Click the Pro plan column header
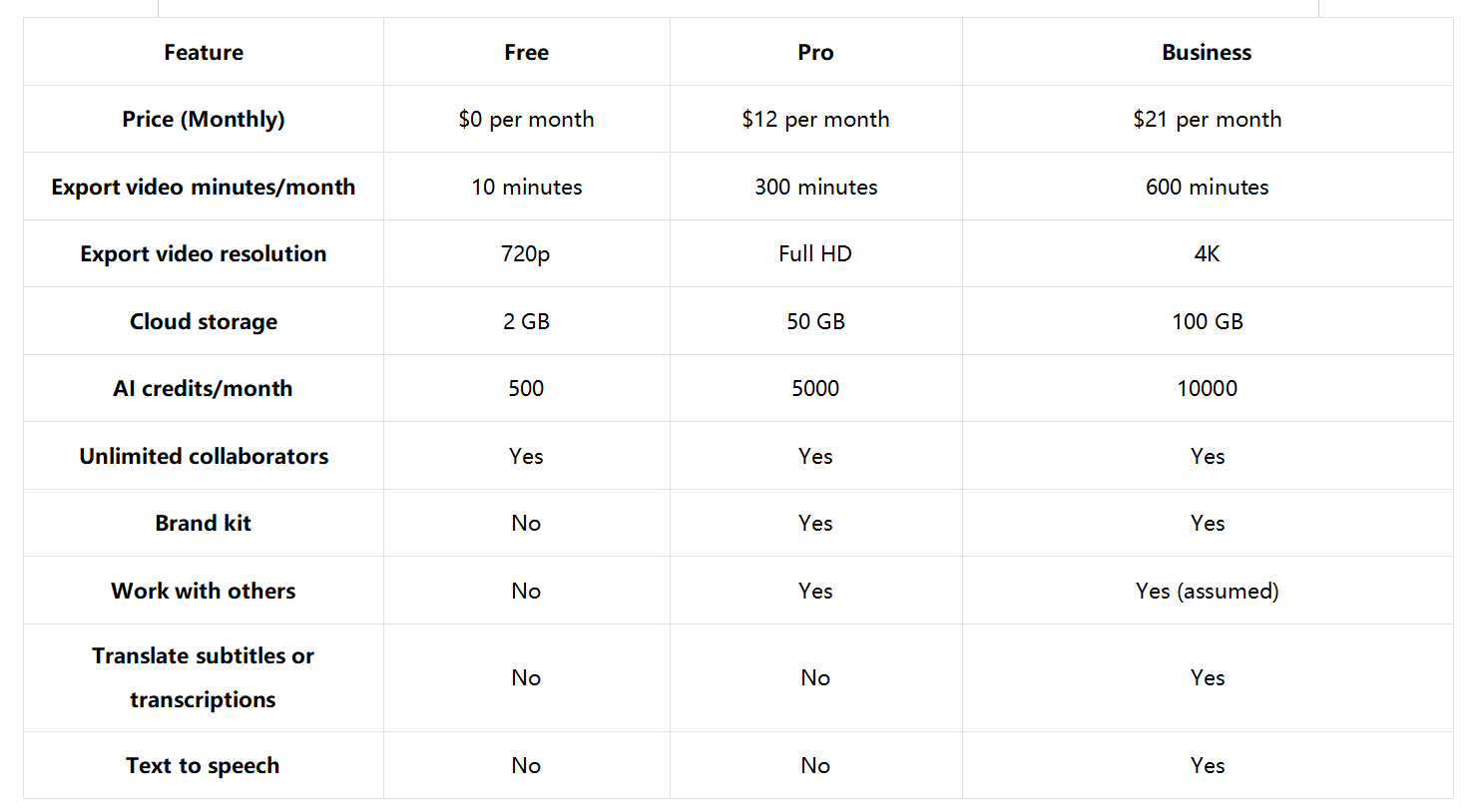Screen dimensions: 1475x812 (x=815, y=53)
